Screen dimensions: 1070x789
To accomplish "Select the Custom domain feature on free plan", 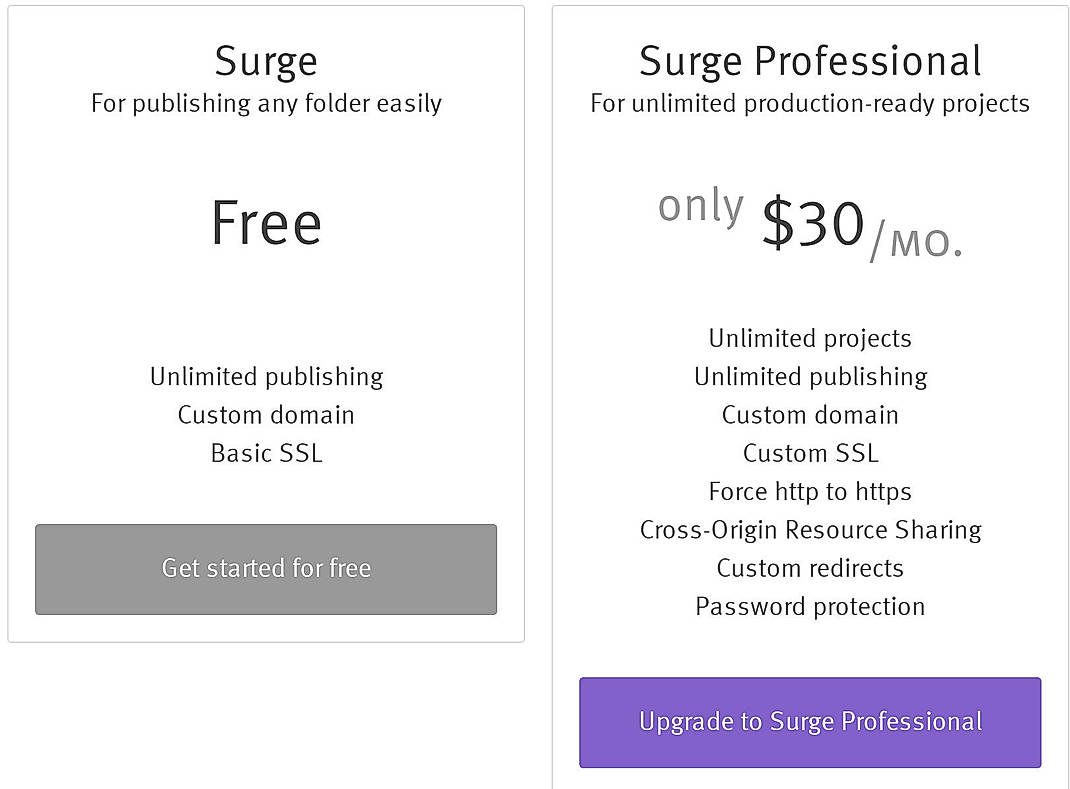I will [265, 415].
